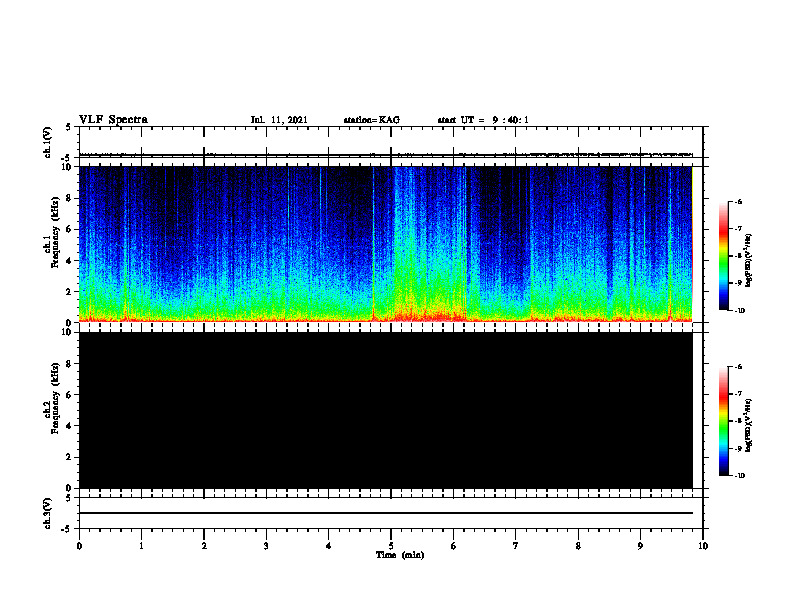Click the ch.1 voltage waveform trace
The height and width of the screenshot is (612, 792).
pyautogui.click(x=385, y=155)
